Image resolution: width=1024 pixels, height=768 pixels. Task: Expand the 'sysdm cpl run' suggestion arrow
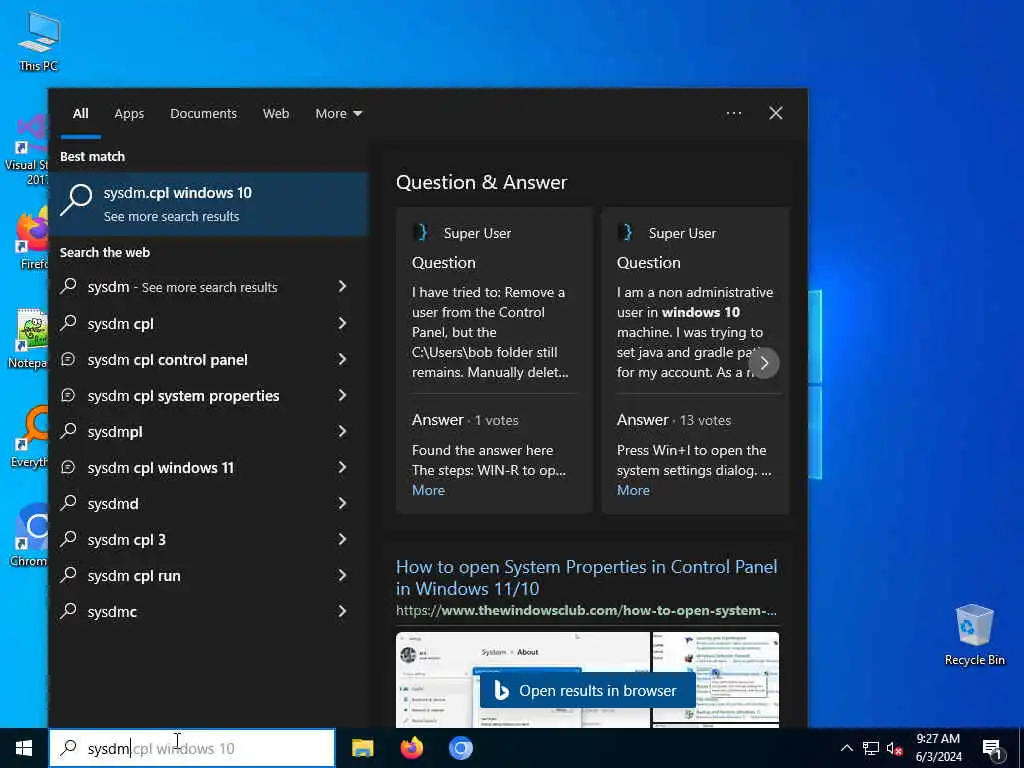[342, 575]
